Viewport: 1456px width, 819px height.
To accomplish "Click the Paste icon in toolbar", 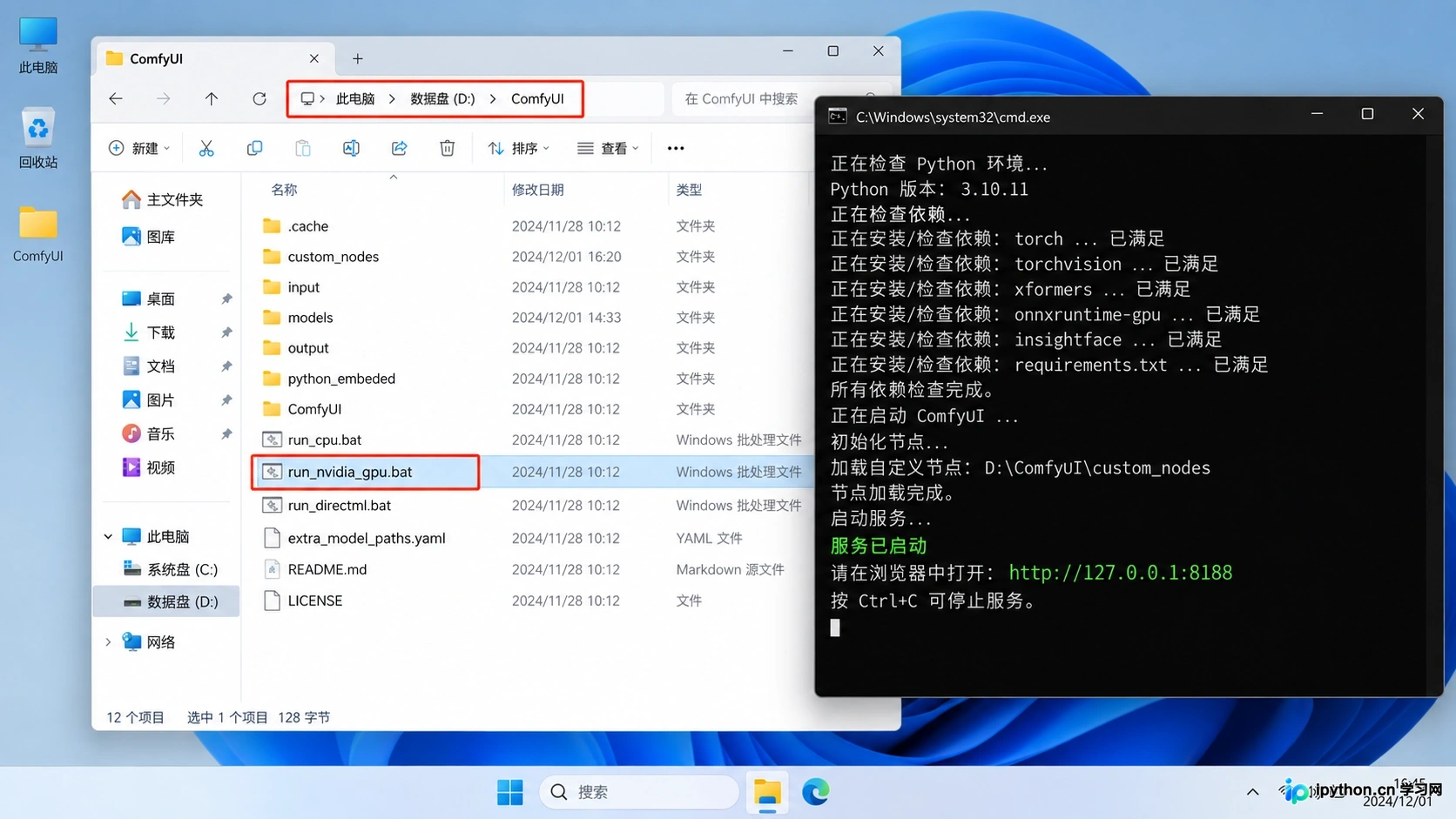I will (x=303, y=149).
